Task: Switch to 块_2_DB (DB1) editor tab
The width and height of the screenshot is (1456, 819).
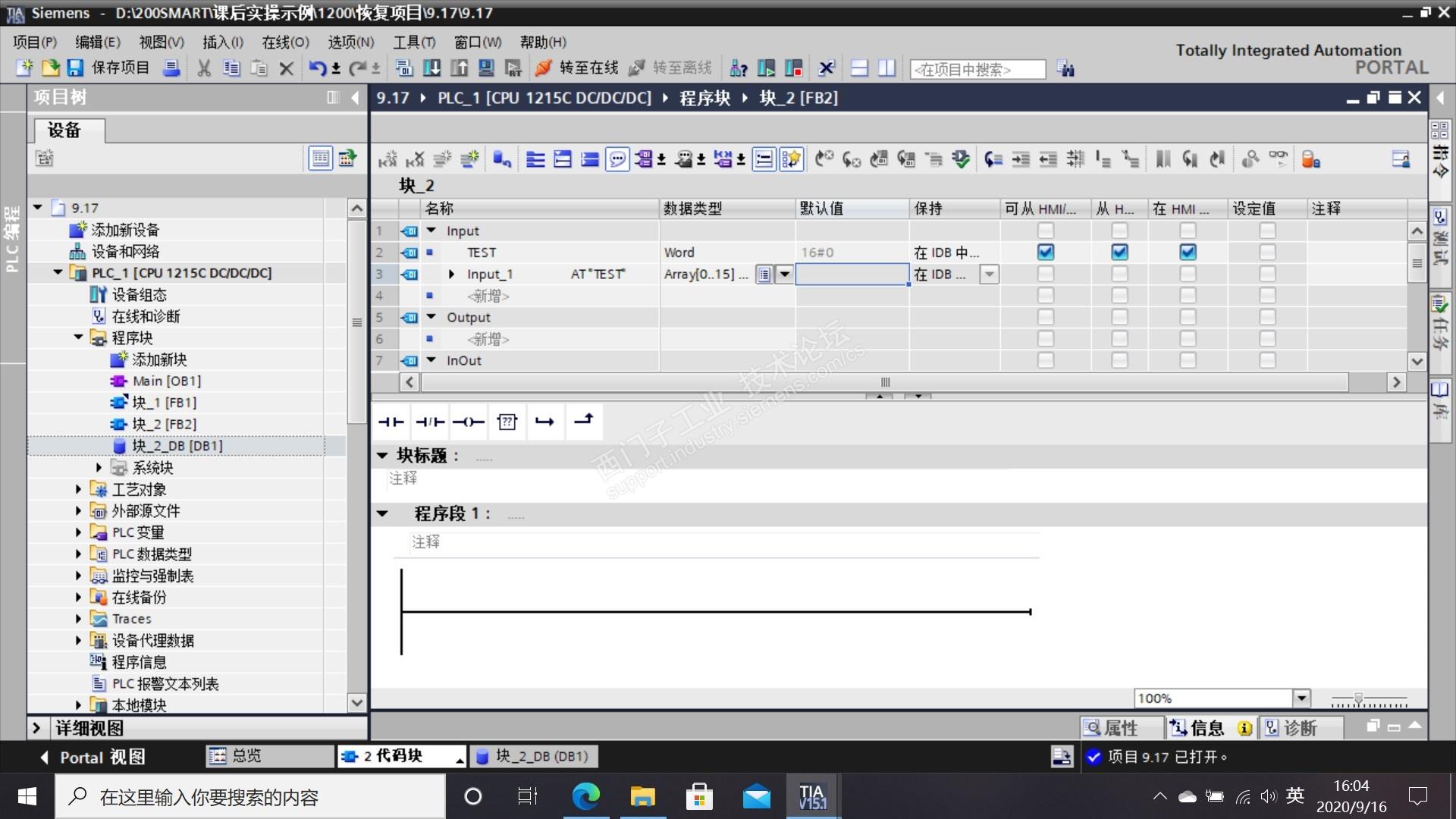Action: click(533, 756)
